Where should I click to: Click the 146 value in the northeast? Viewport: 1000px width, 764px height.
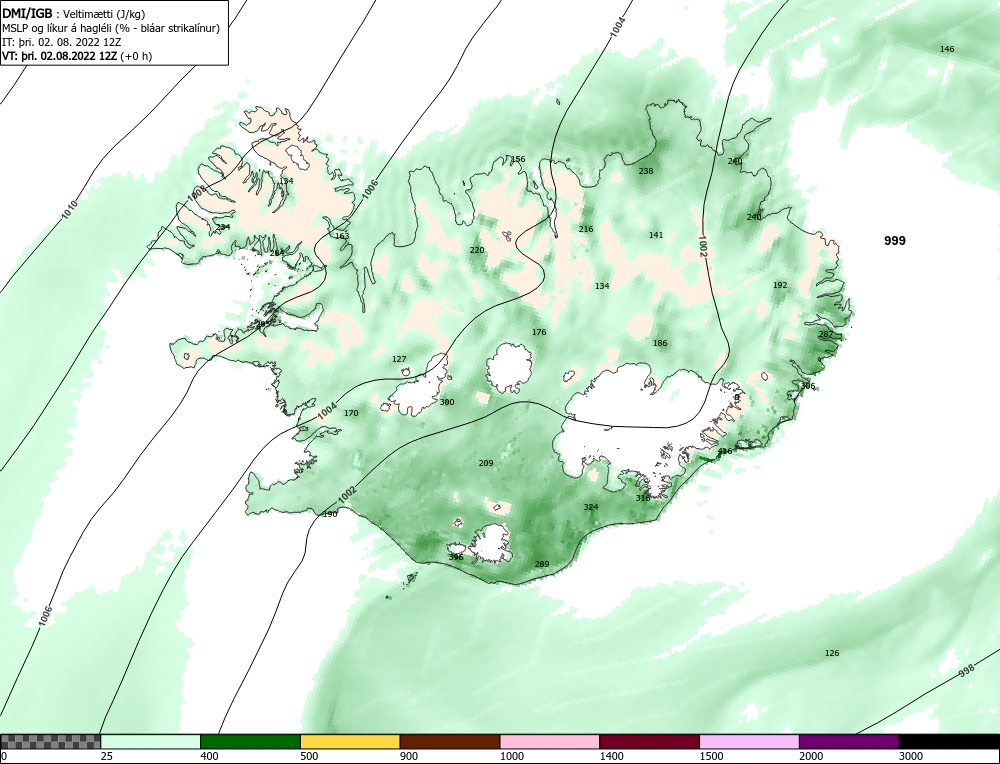pyautogui.click(x=947, y=49)
